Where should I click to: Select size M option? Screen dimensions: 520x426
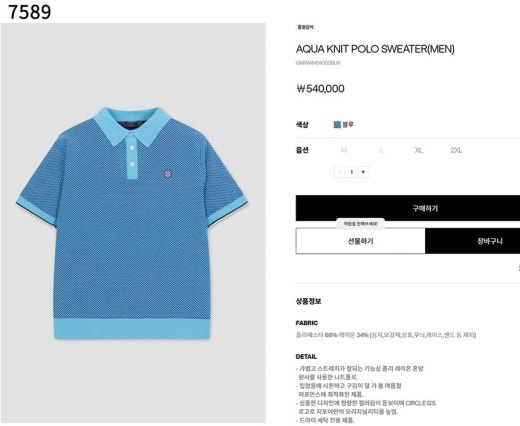click(x=344, y=150)
